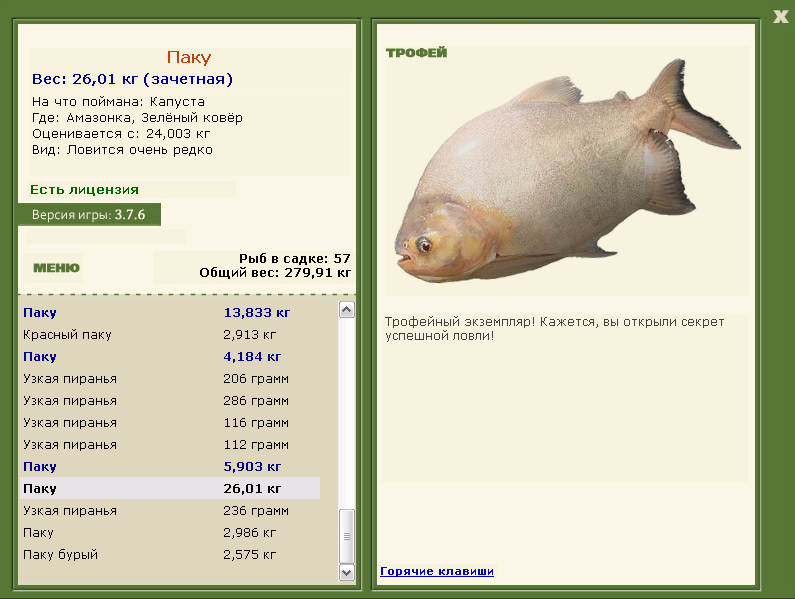The image size is (795, 599).
Task: Click the ТРОФЕЙ heading
Action: pyautogui.click(x=416, y=53)
